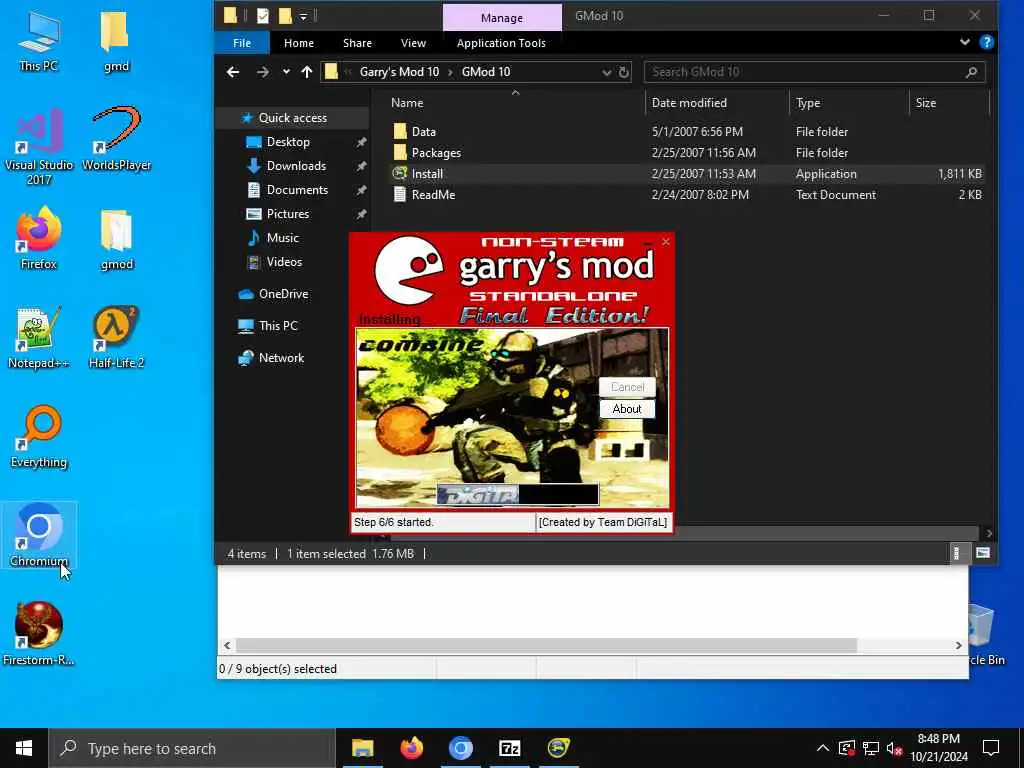This screenshot has height=768, width=1024.
Task: Click the muted volume tray icon
Action: 895,748
